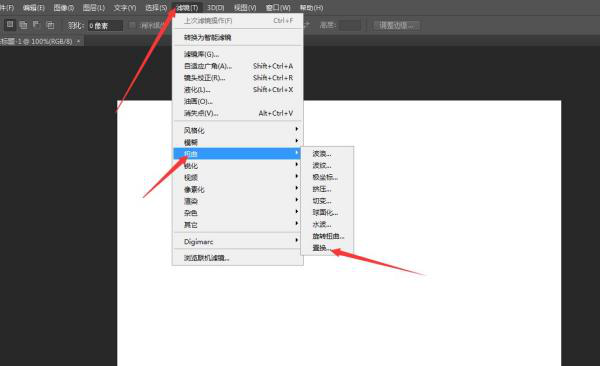Expand the 像素化 pixelate submenu

click(238, 189)
